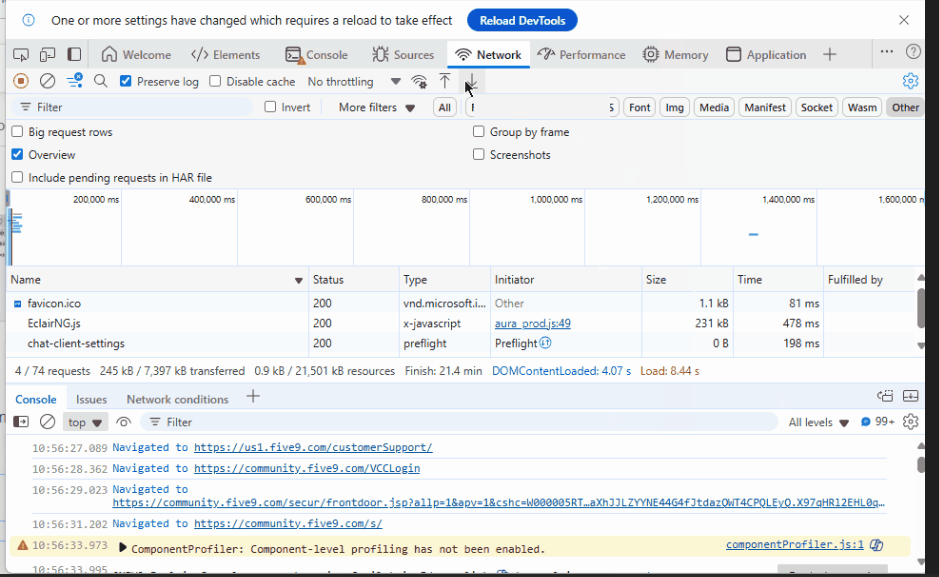
Task: Click Name column sort arrow
Action: [x=298, y=280]
